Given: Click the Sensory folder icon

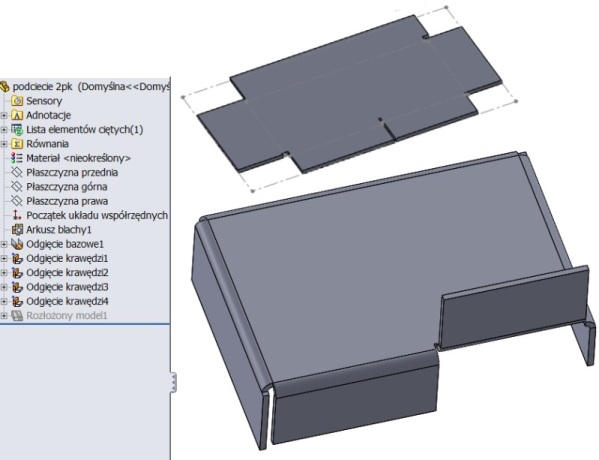Looking at the screenshot, I should (x=17, y=101).
